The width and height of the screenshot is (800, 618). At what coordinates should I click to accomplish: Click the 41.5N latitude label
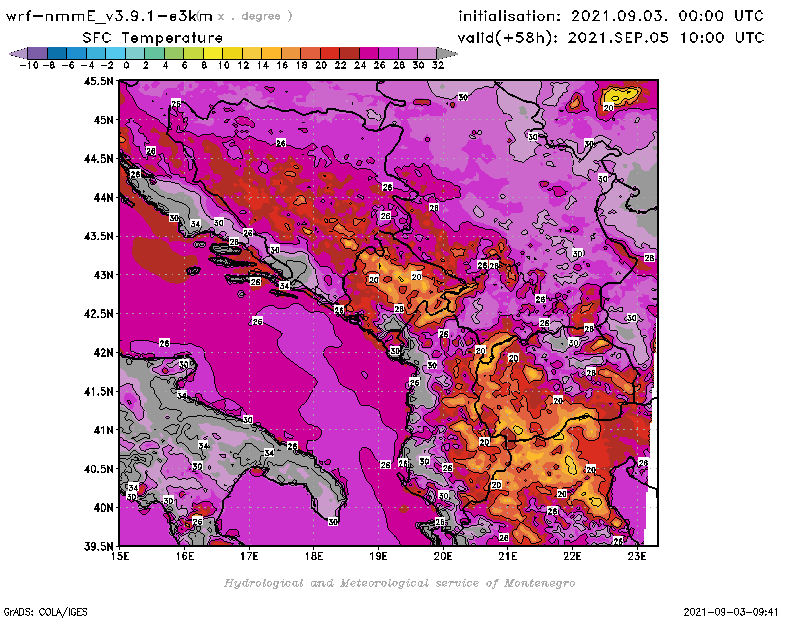tap(98, 391)
